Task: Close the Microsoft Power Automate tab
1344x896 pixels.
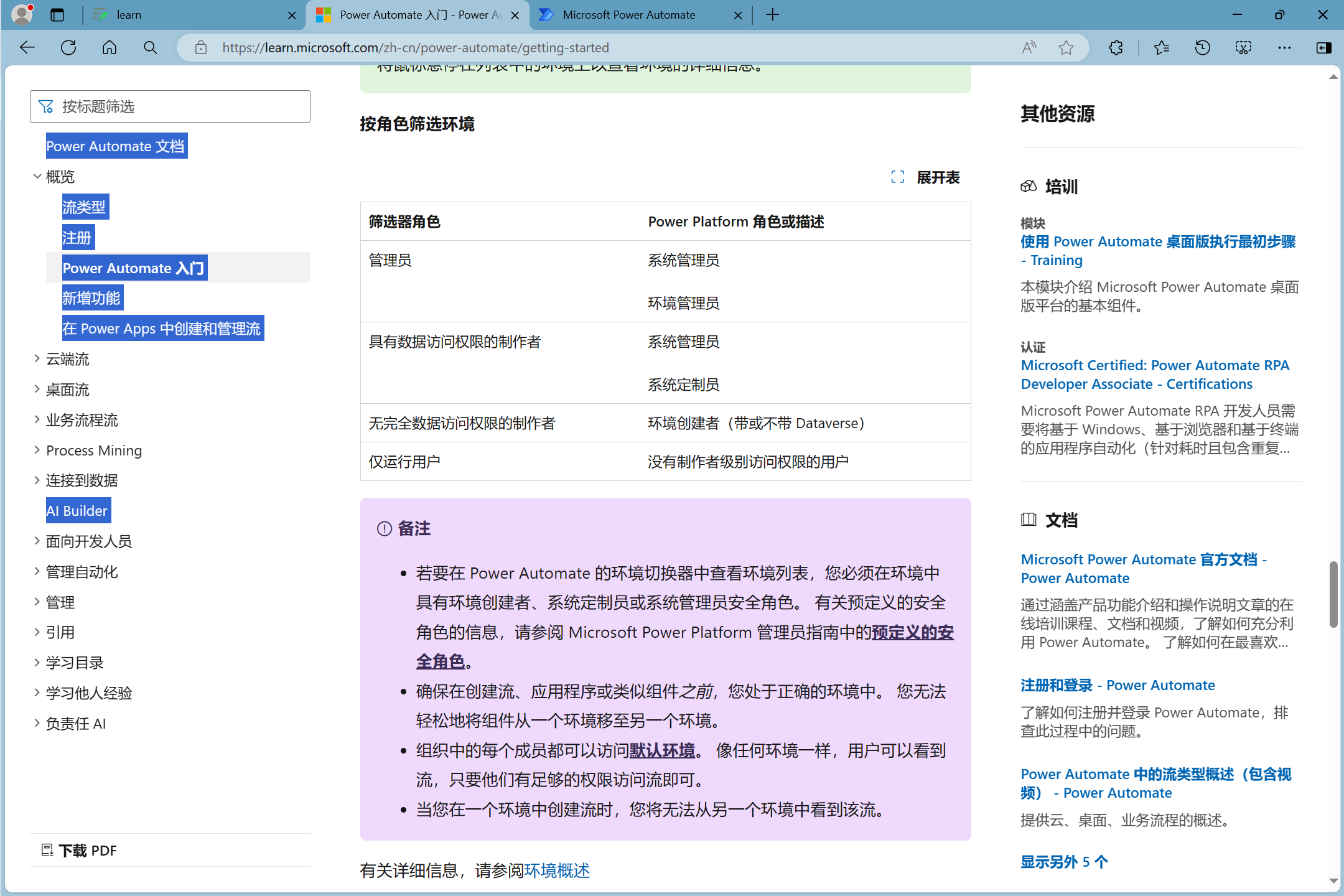Action: click(738, 15)
